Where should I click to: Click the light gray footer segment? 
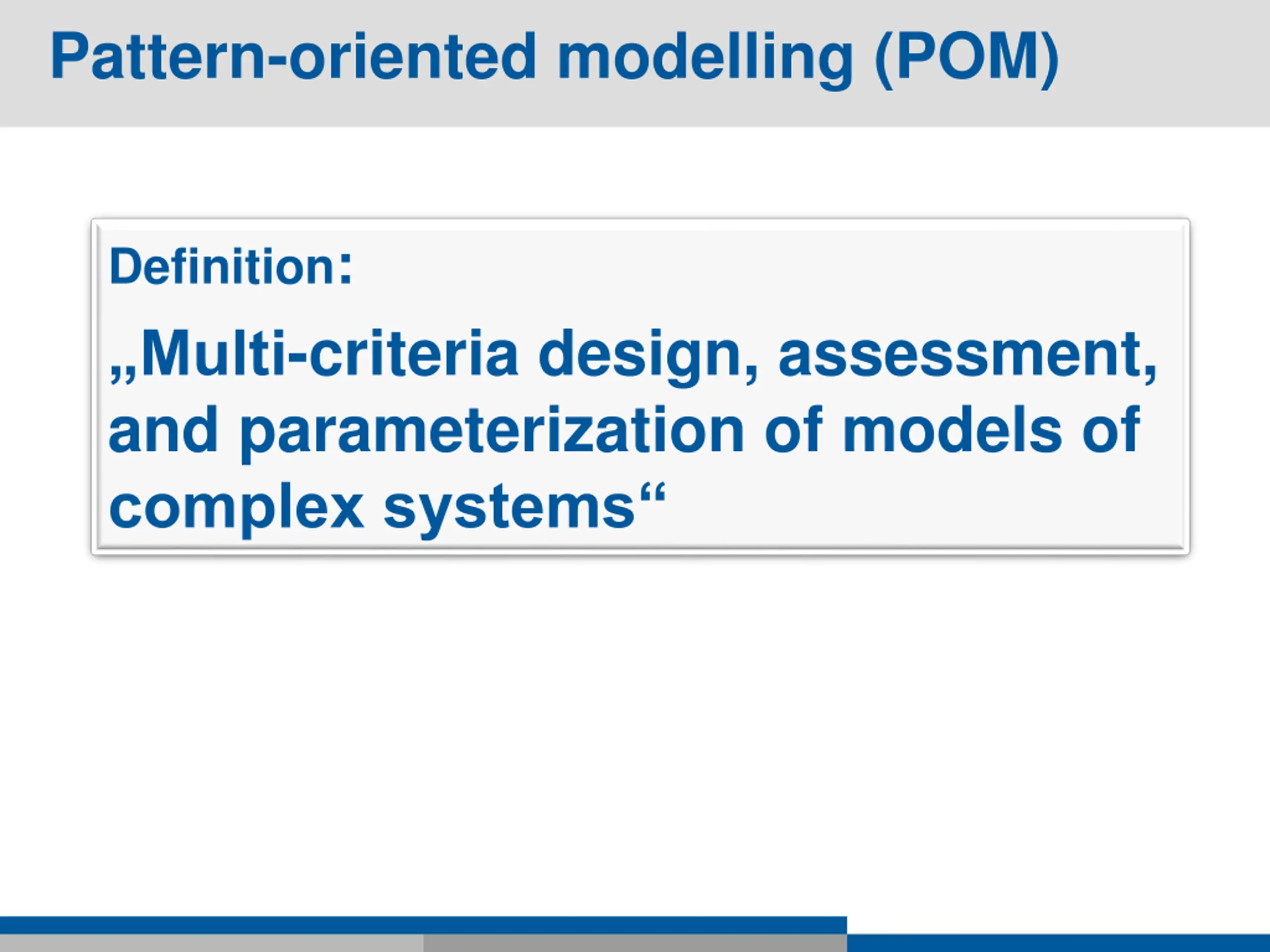(x=211, y=943)
